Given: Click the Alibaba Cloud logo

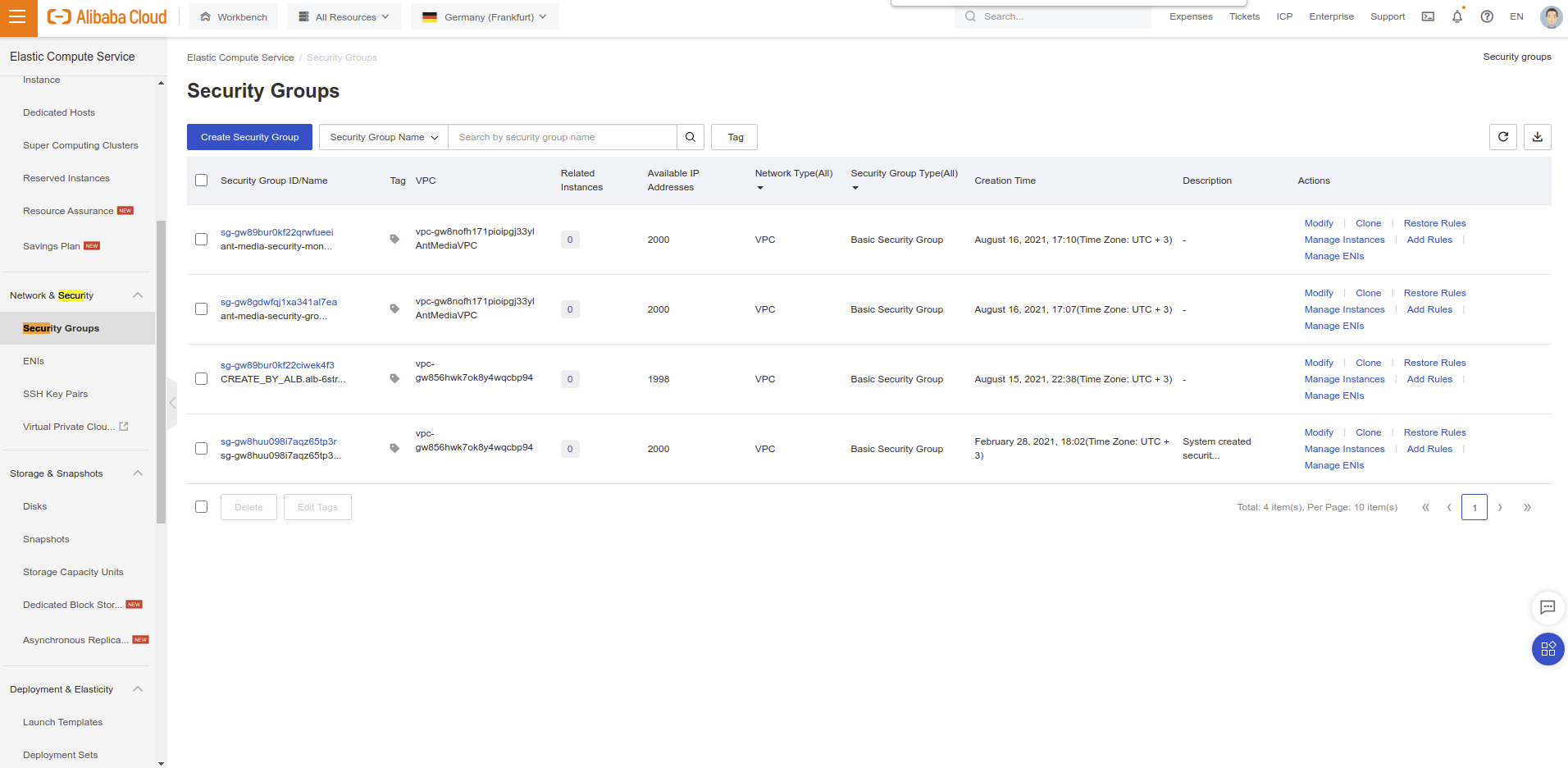Looking at the screenshot, I should click(107, 17).
